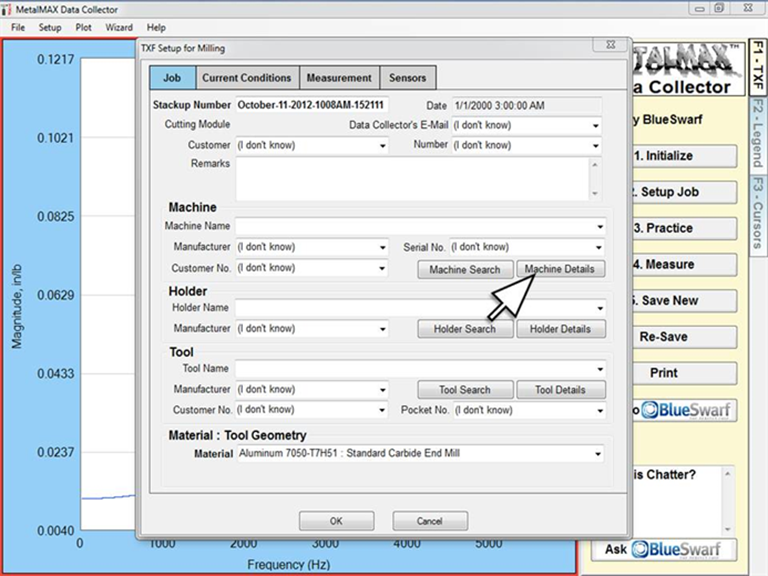
Task: Click the Practice button in main window
Action: pos(684,229)
